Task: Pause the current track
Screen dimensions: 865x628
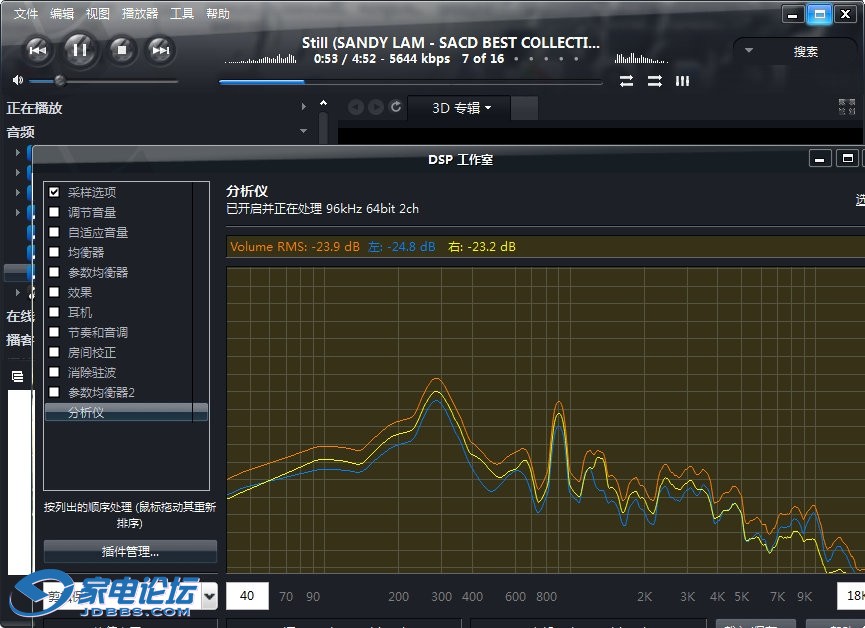Action: 80,48
